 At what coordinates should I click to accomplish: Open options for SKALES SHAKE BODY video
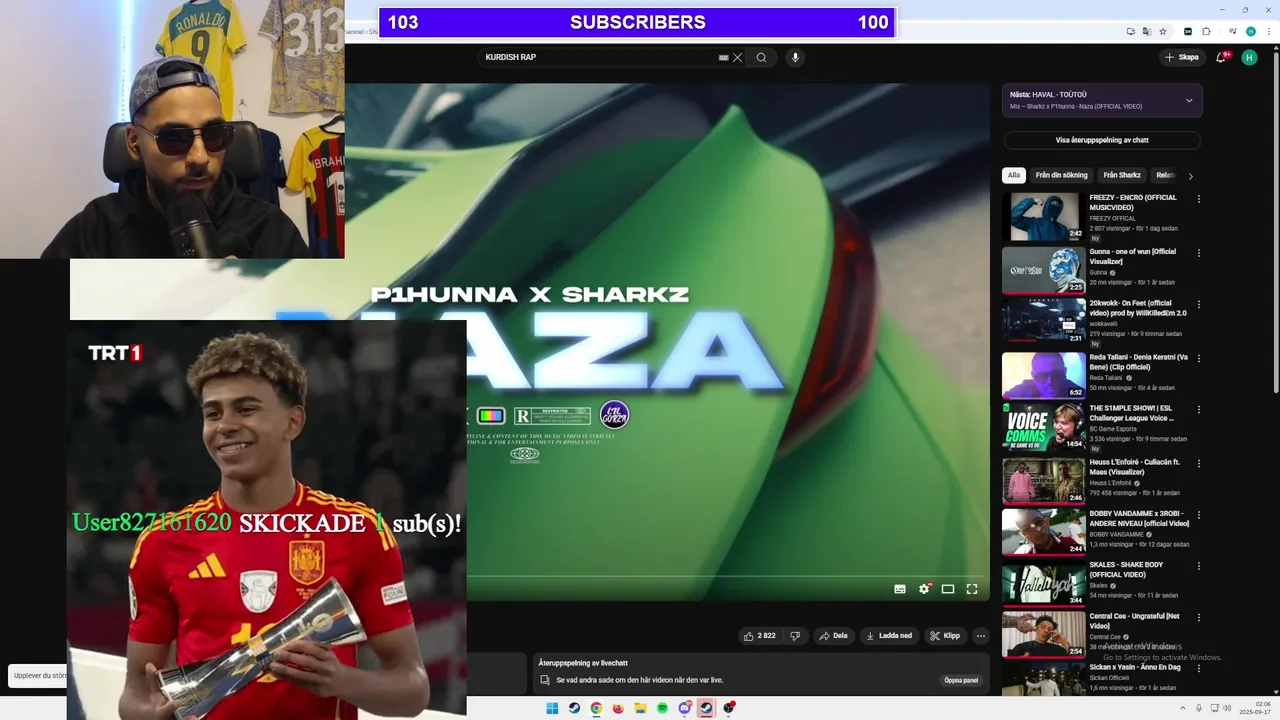[x=1199, y=567]
